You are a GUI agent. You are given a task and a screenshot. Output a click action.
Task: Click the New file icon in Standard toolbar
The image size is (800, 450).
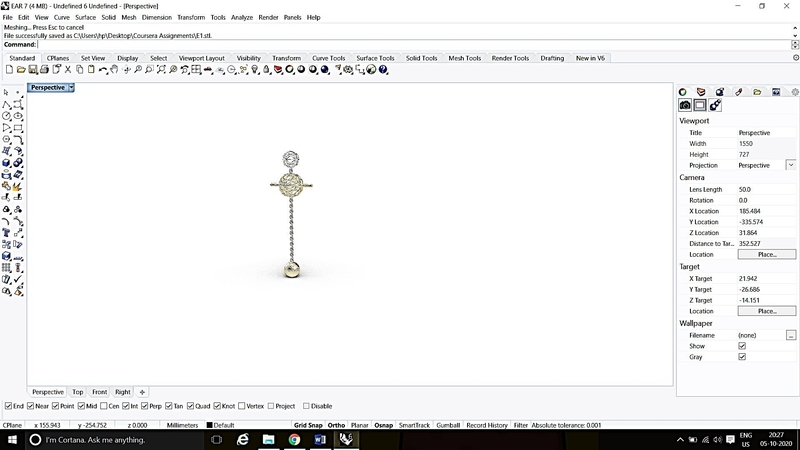(x=9, y=69)
